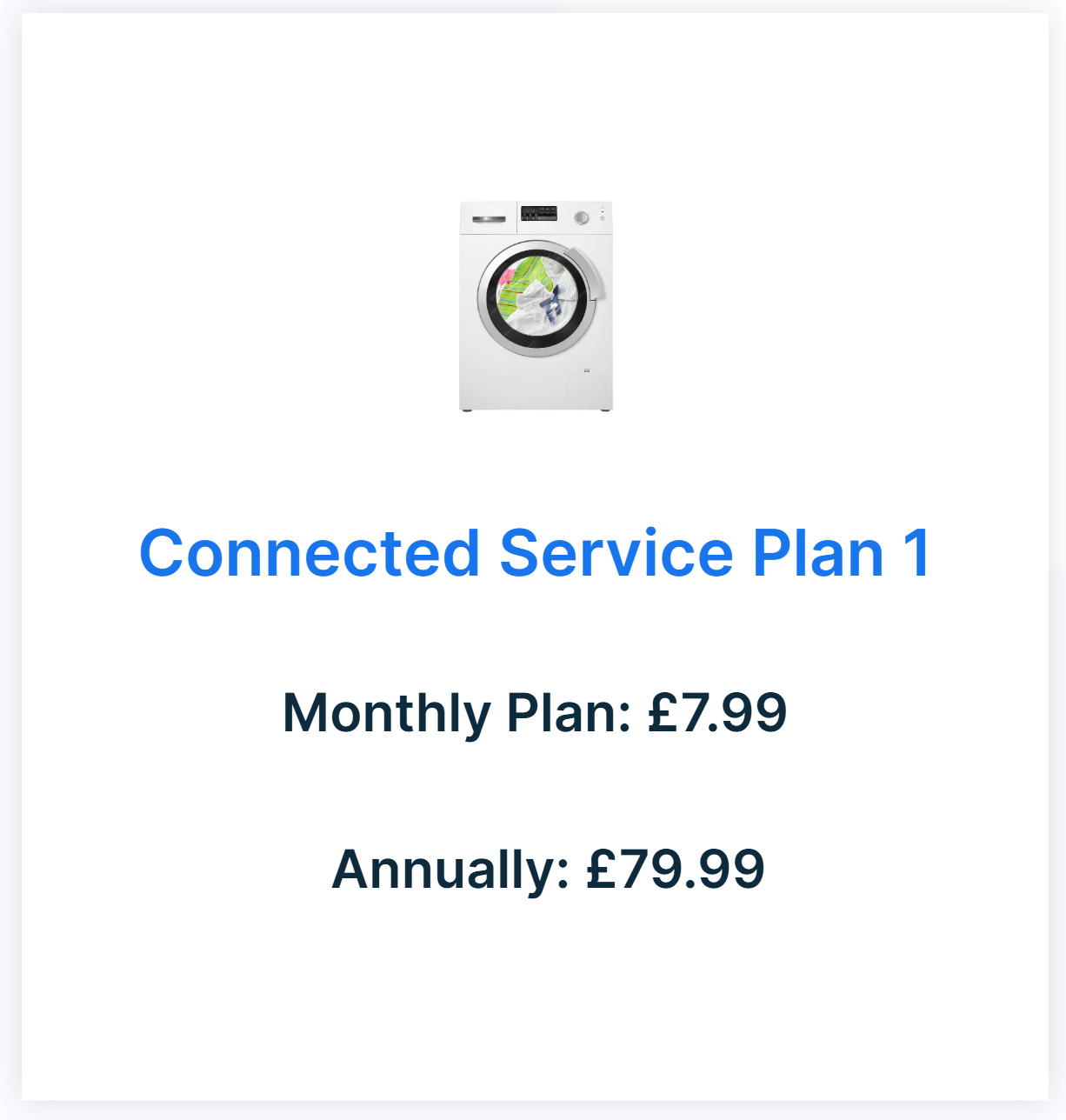This screenshot has width=1066, height=1120.
Task: Click the green laundry inside the drum
Action: coord(525,278)
